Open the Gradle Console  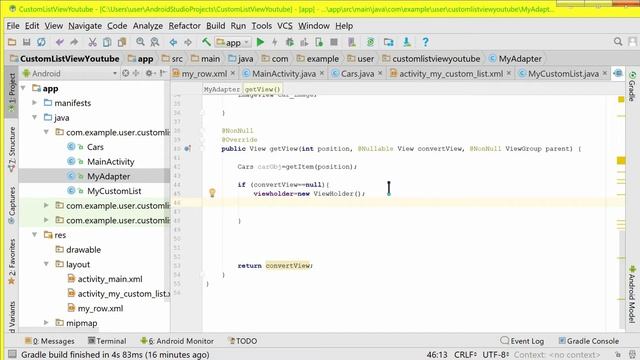coord(589,341)
